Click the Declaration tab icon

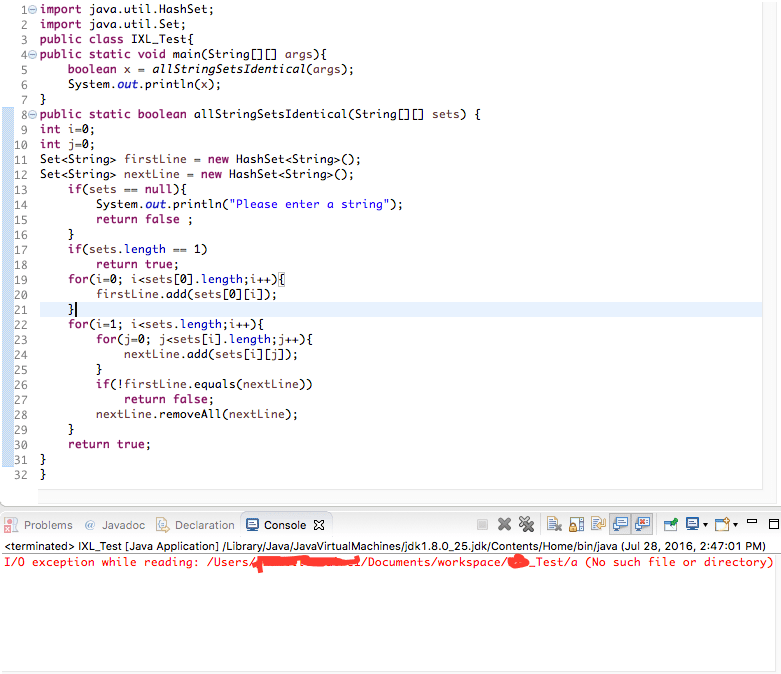point(162,525)
